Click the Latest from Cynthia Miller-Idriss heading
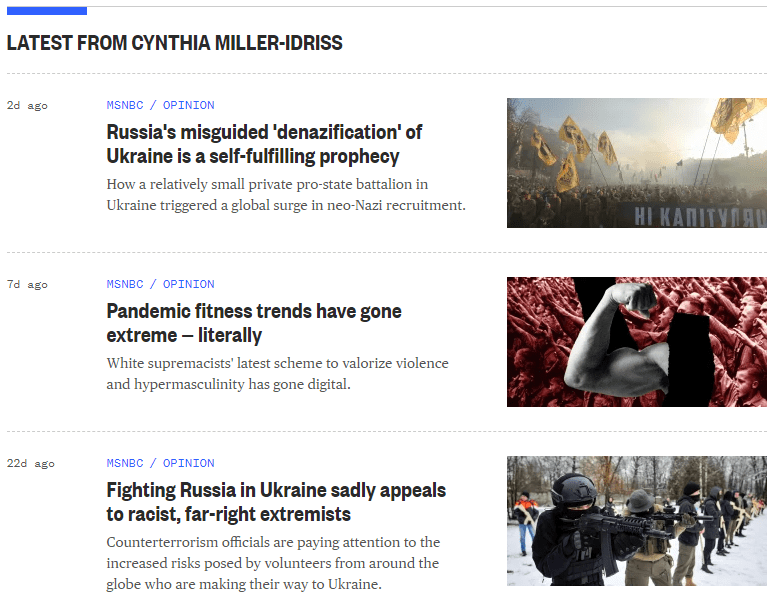This screenshot has width=784, height=614. click(174, 43)
